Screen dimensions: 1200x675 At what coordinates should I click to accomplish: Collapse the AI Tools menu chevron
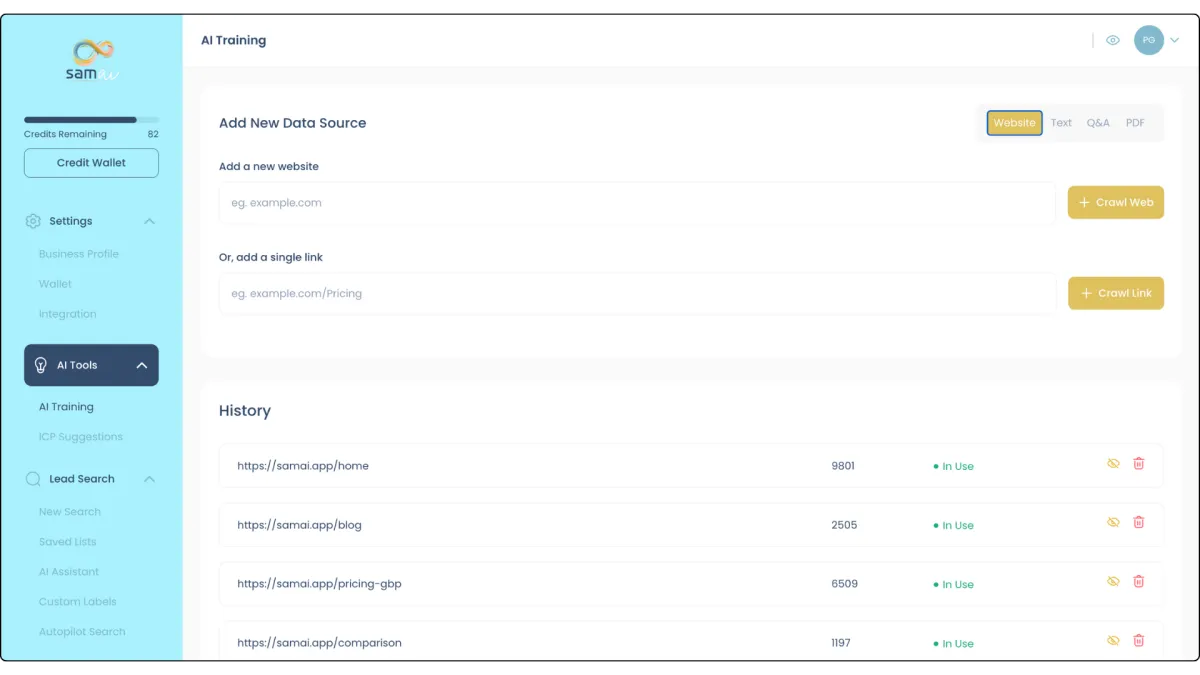click(x=142, y=365)
